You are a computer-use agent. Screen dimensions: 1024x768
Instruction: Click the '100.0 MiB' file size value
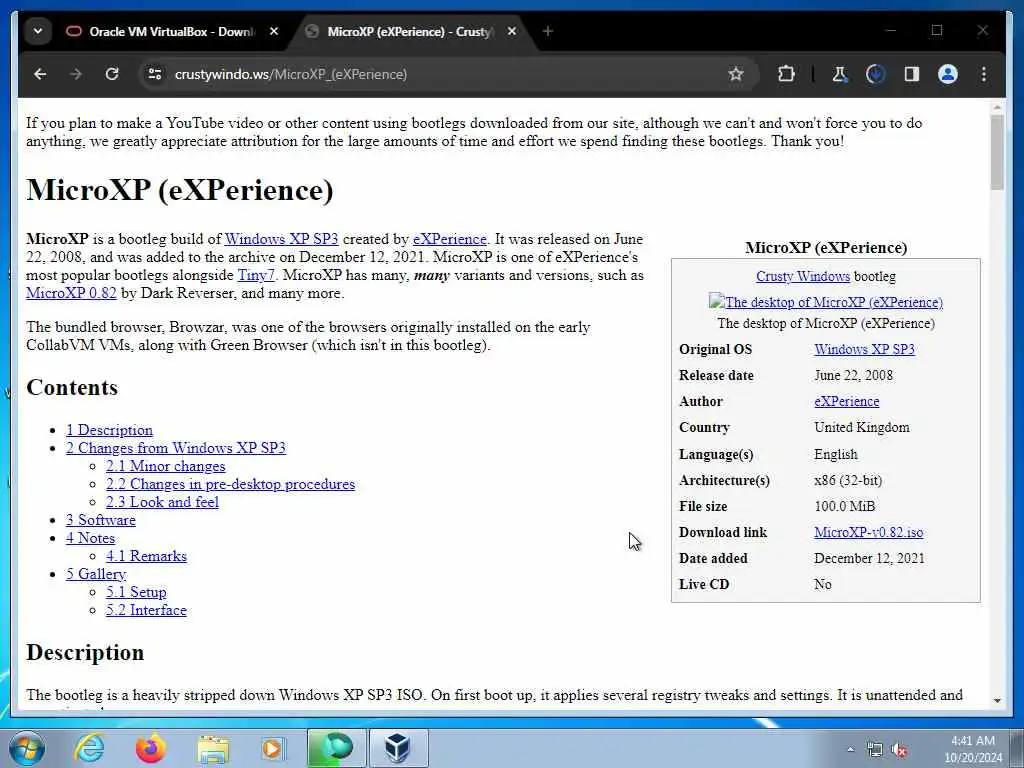(x=844, y=506)
